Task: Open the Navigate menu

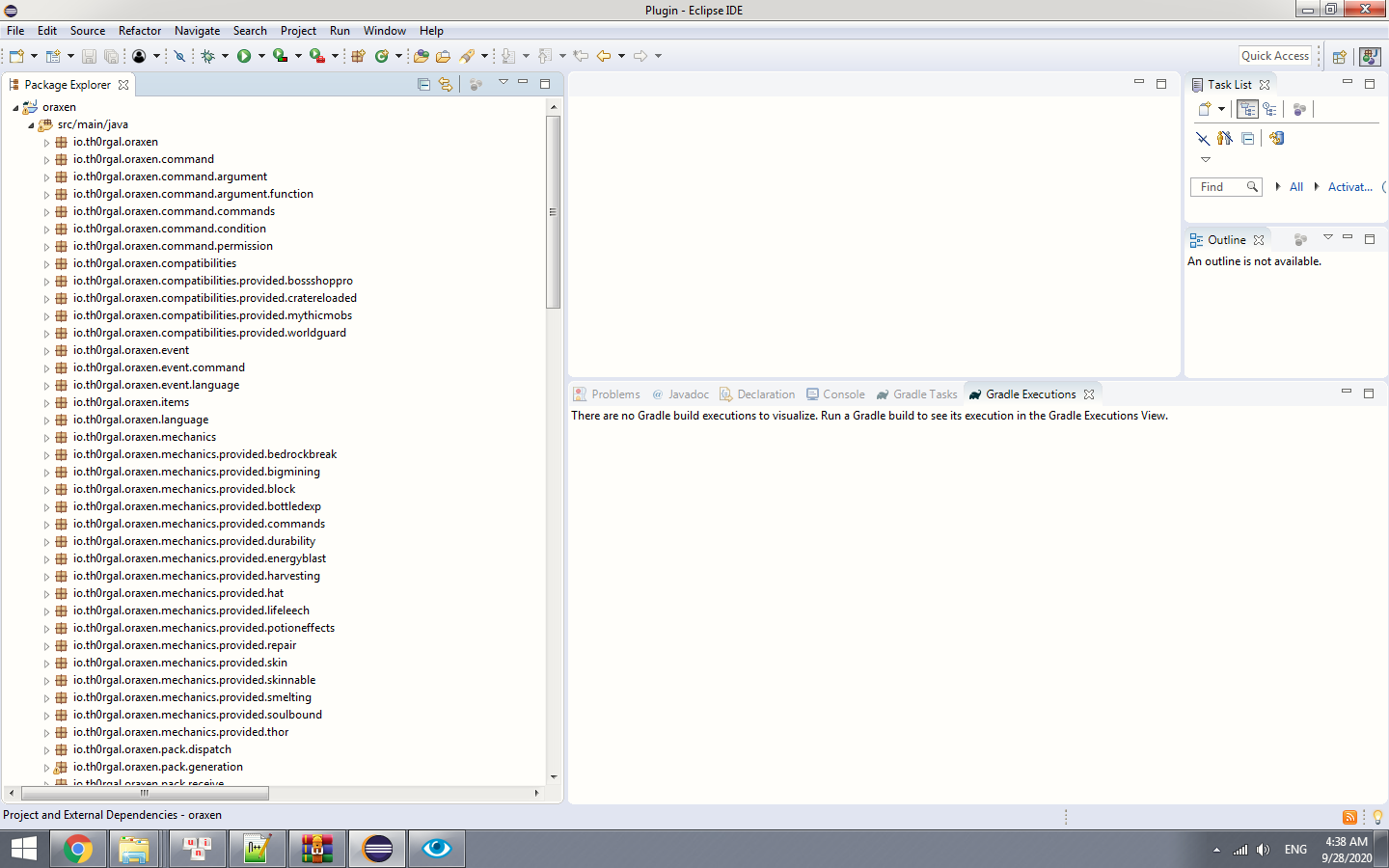Action: [x=198, y=31]
